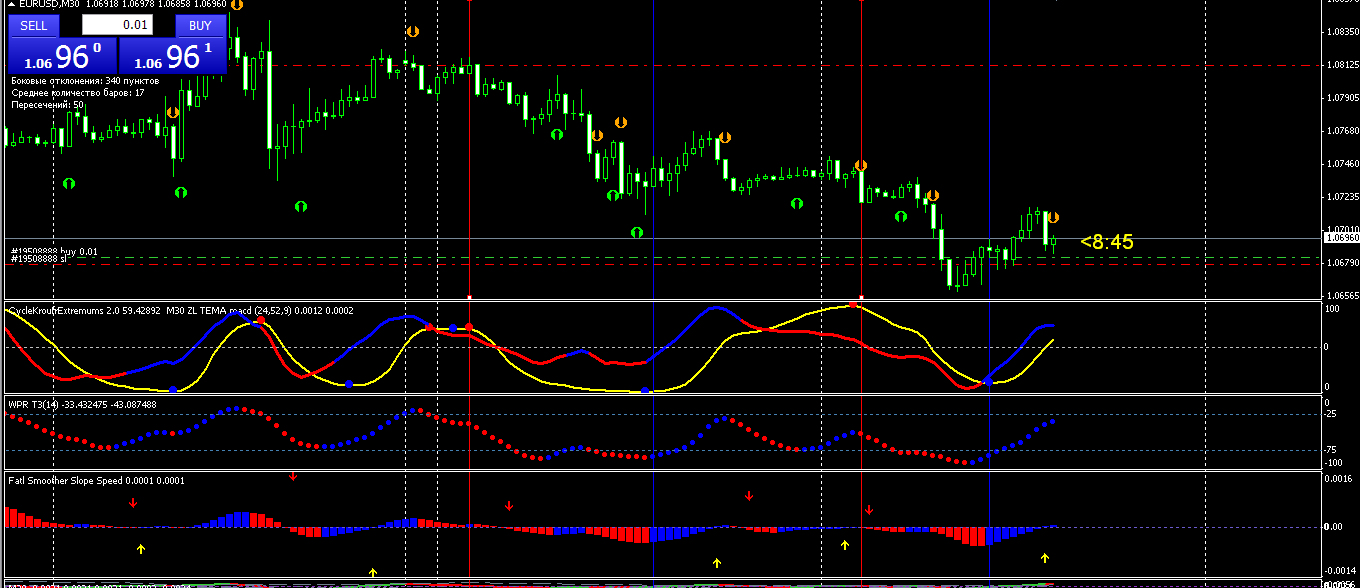
Task: Click leftmost red down arrow in Fatl Smoother panel
Action: (x=133, y=503)
